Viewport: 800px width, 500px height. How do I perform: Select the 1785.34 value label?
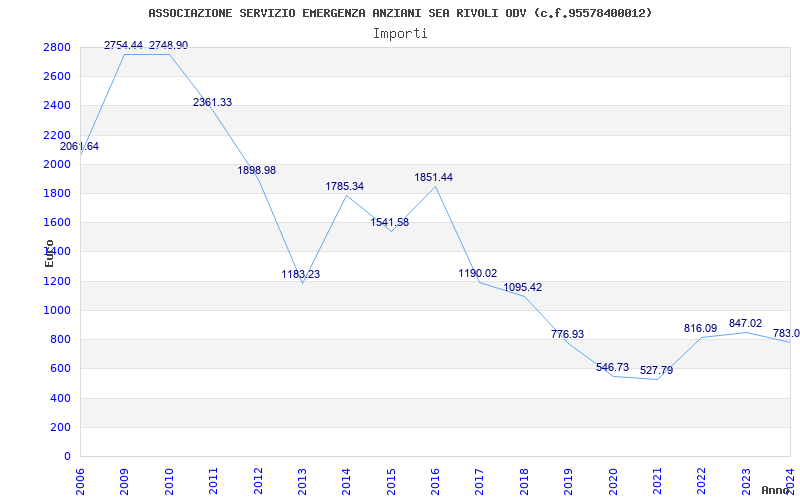pos(344,187)
